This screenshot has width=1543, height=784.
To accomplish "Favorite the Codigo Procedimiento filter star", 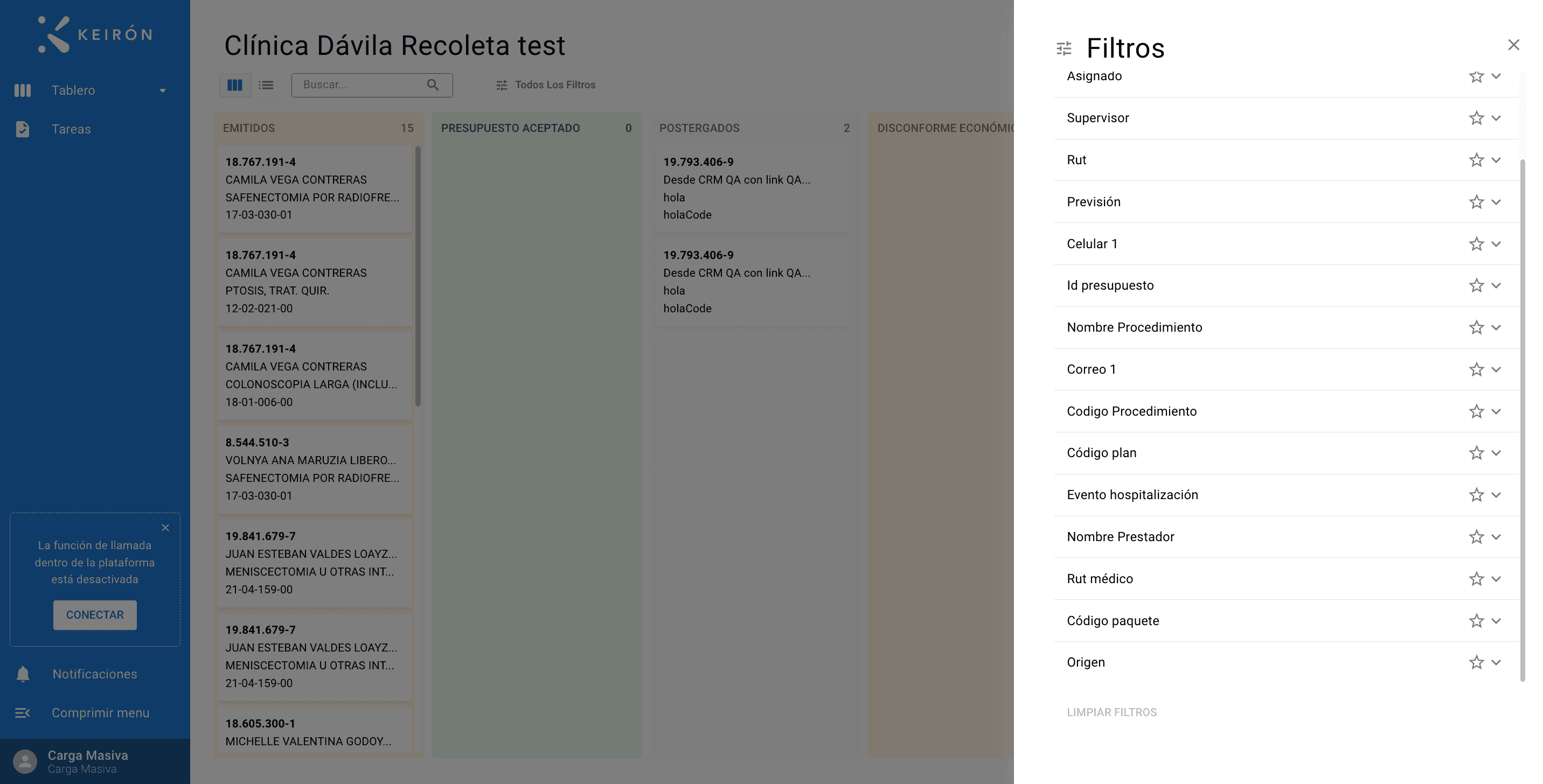I will [x=1476, y=411].
